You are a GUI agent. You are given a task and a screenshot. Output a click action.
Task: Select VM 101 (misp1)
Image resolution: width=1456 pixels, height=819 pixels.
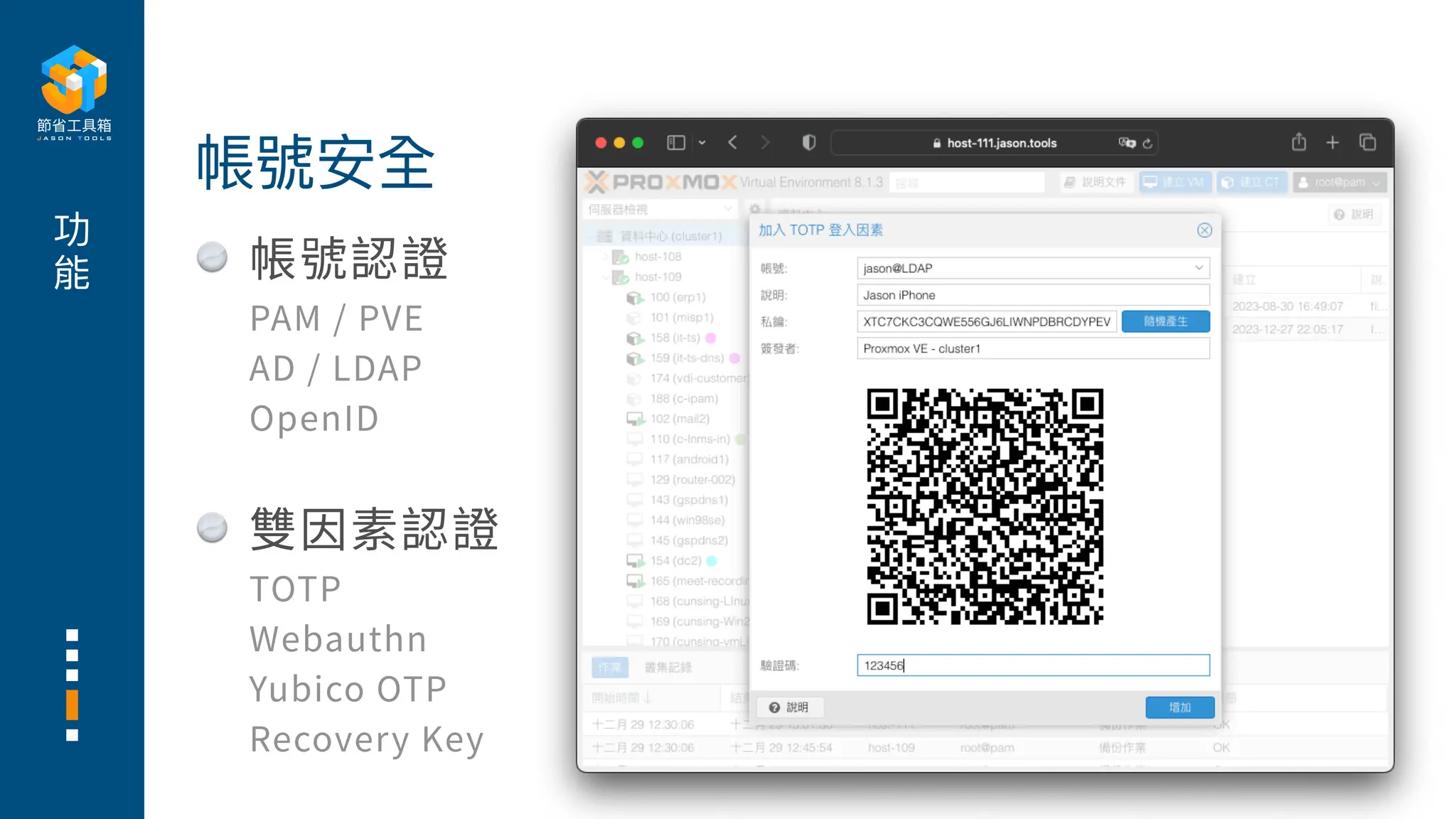pos(682,318)
